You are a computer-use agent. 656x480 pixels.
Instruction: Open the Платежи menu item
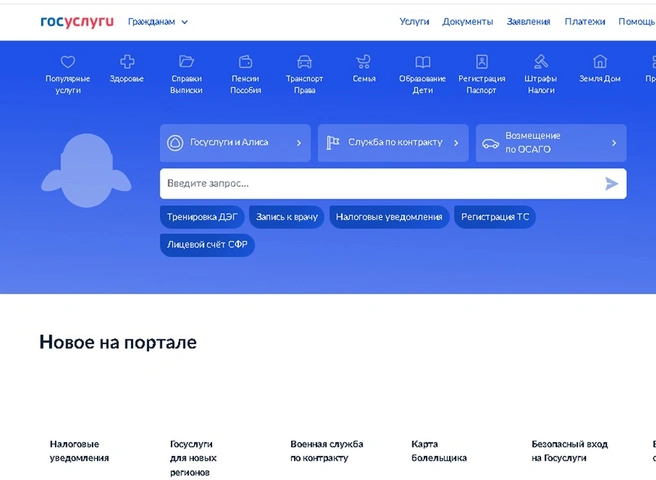[x=585, y=22]
